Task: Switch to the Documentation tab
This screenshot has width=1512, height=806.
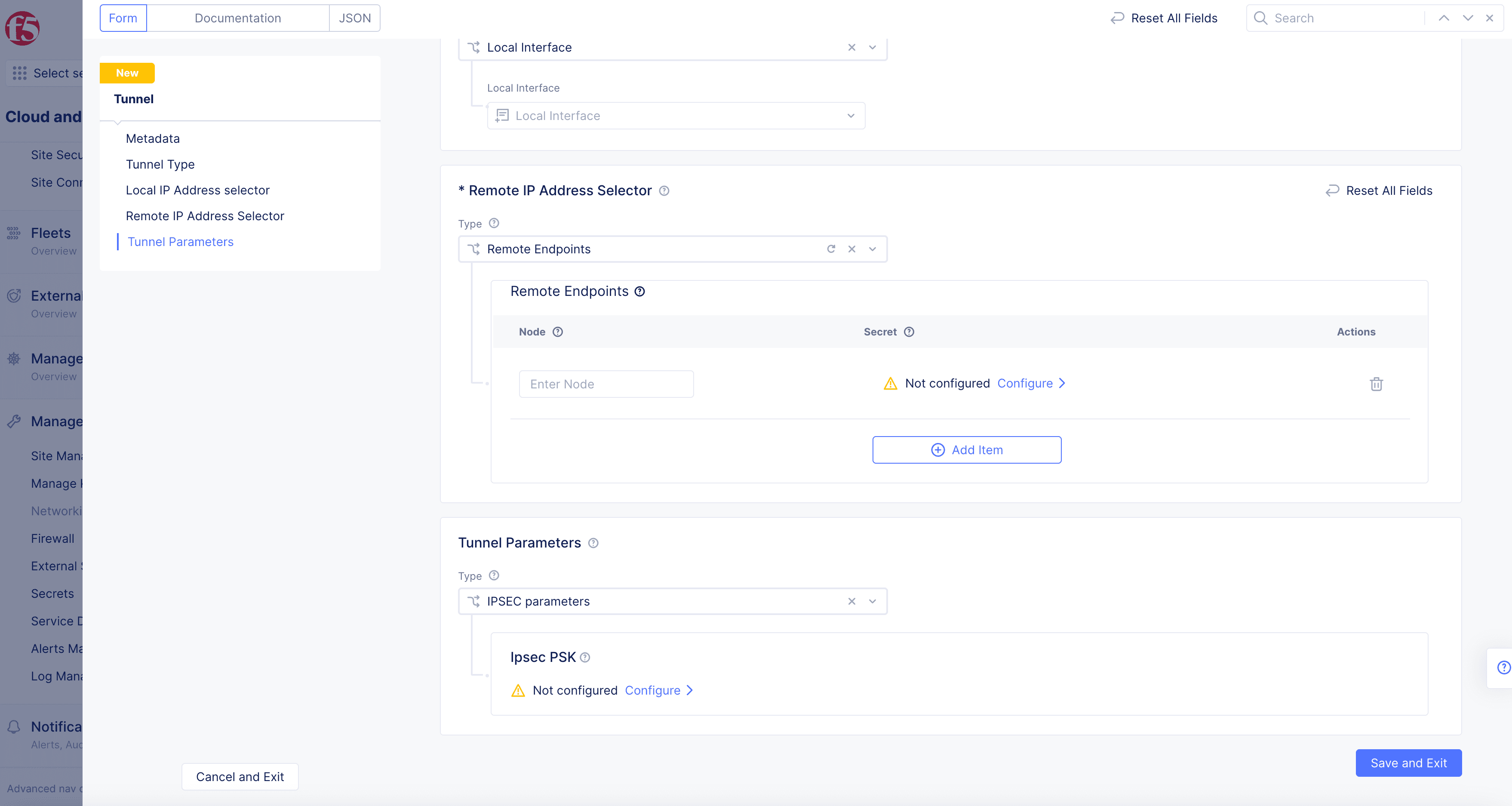Action: pyautogui.click(x=238, y=18)
